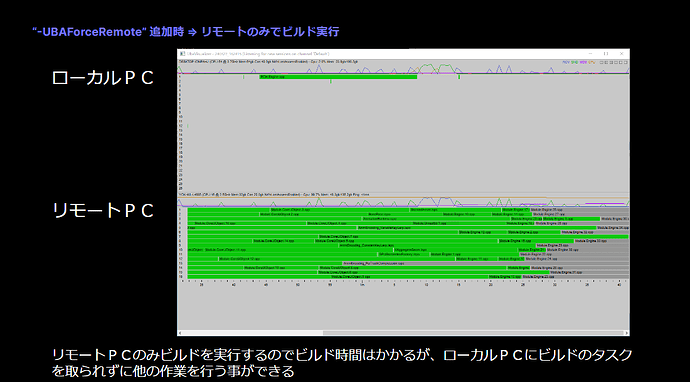This screenshot has width=690, height=382.
Task: Select the Module.CoreUObject.7.cpp process bar
Action: [473, 236]
